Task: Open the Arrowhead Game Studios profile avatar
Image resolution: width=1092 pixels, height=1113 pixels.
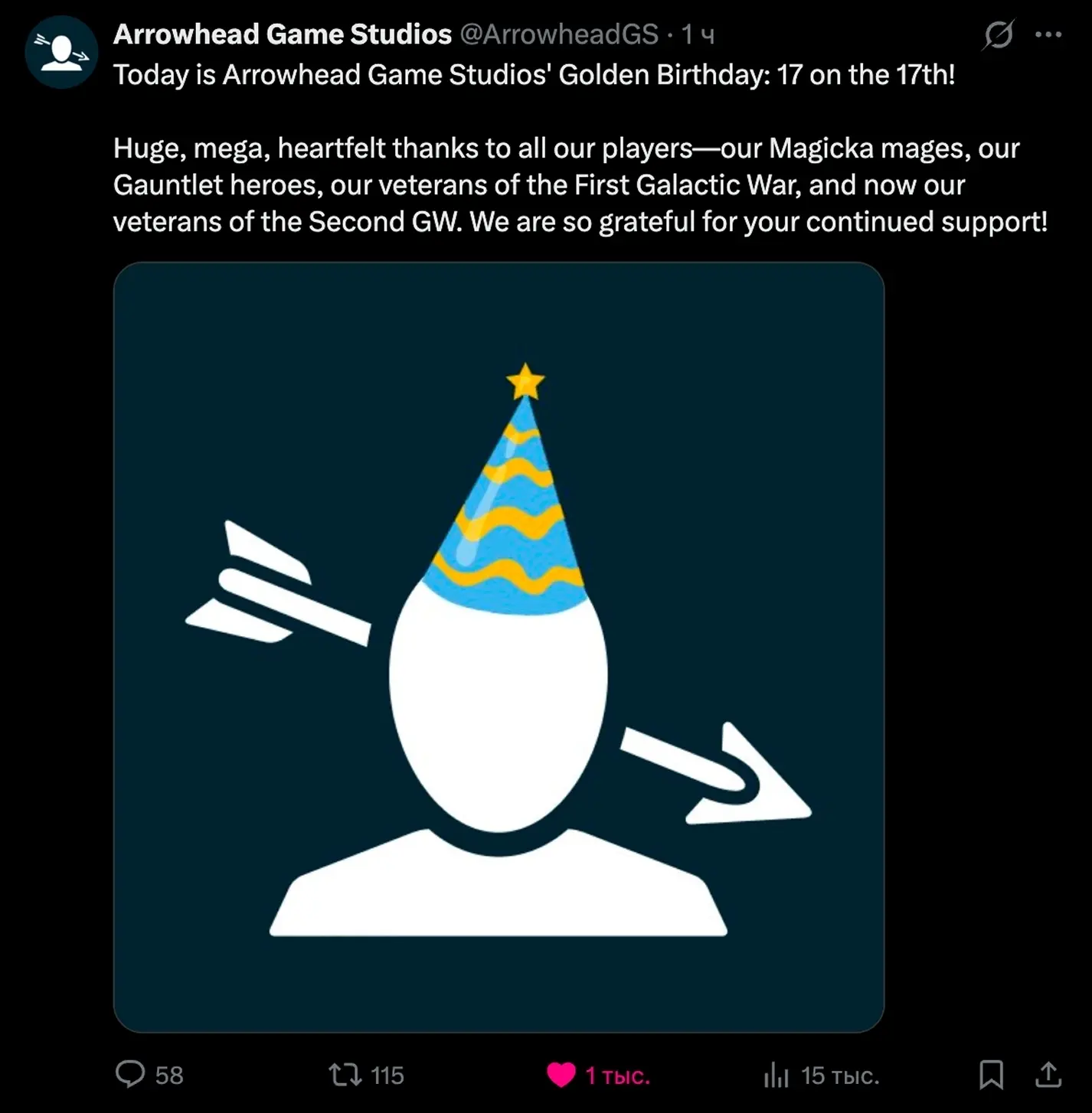Action: [62, 53]
